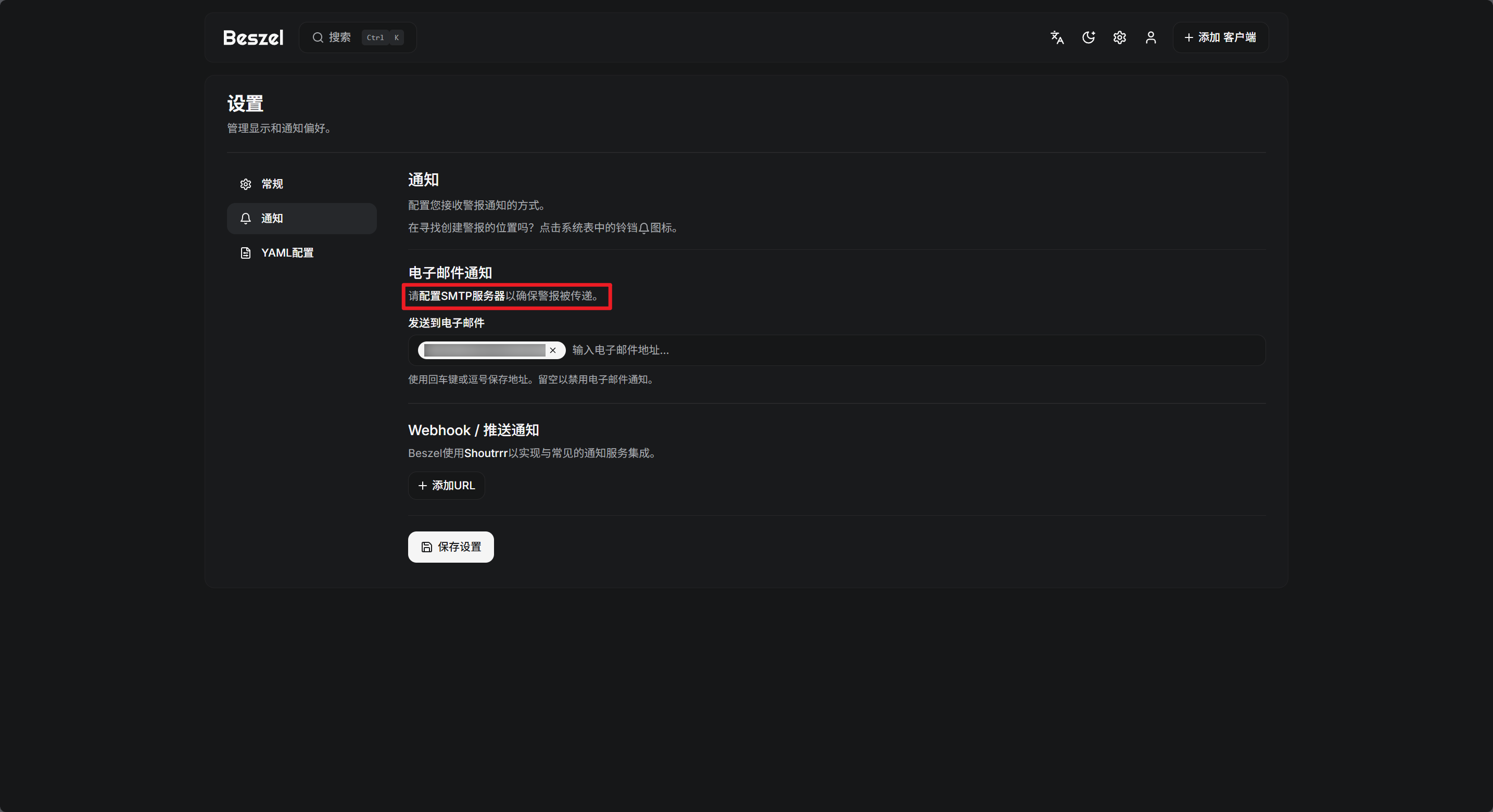Select the 通知 sidebar tab
The height and width of the screenshot is (812, 1493).
pos(301,219)
